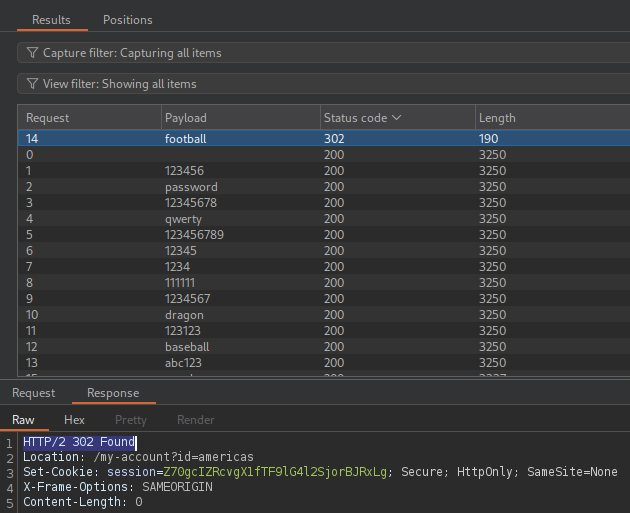Sort by the Length column header

coord(552,118)
